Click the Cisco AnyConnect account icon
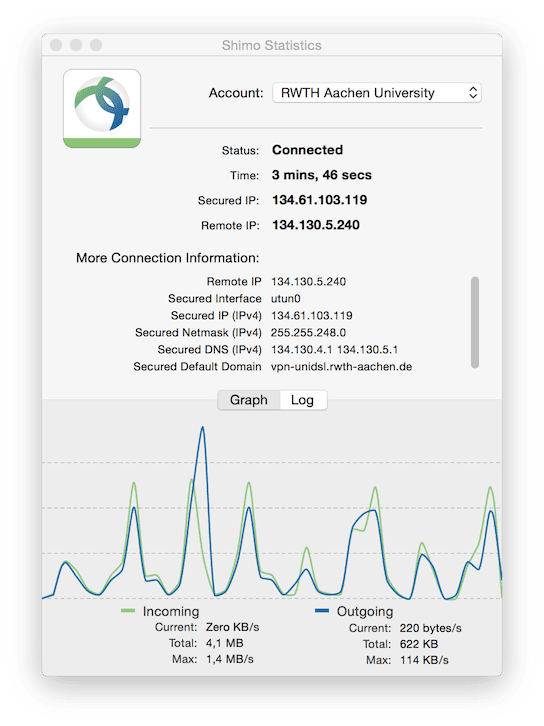 pyautogui.click(x=102, y=109)
